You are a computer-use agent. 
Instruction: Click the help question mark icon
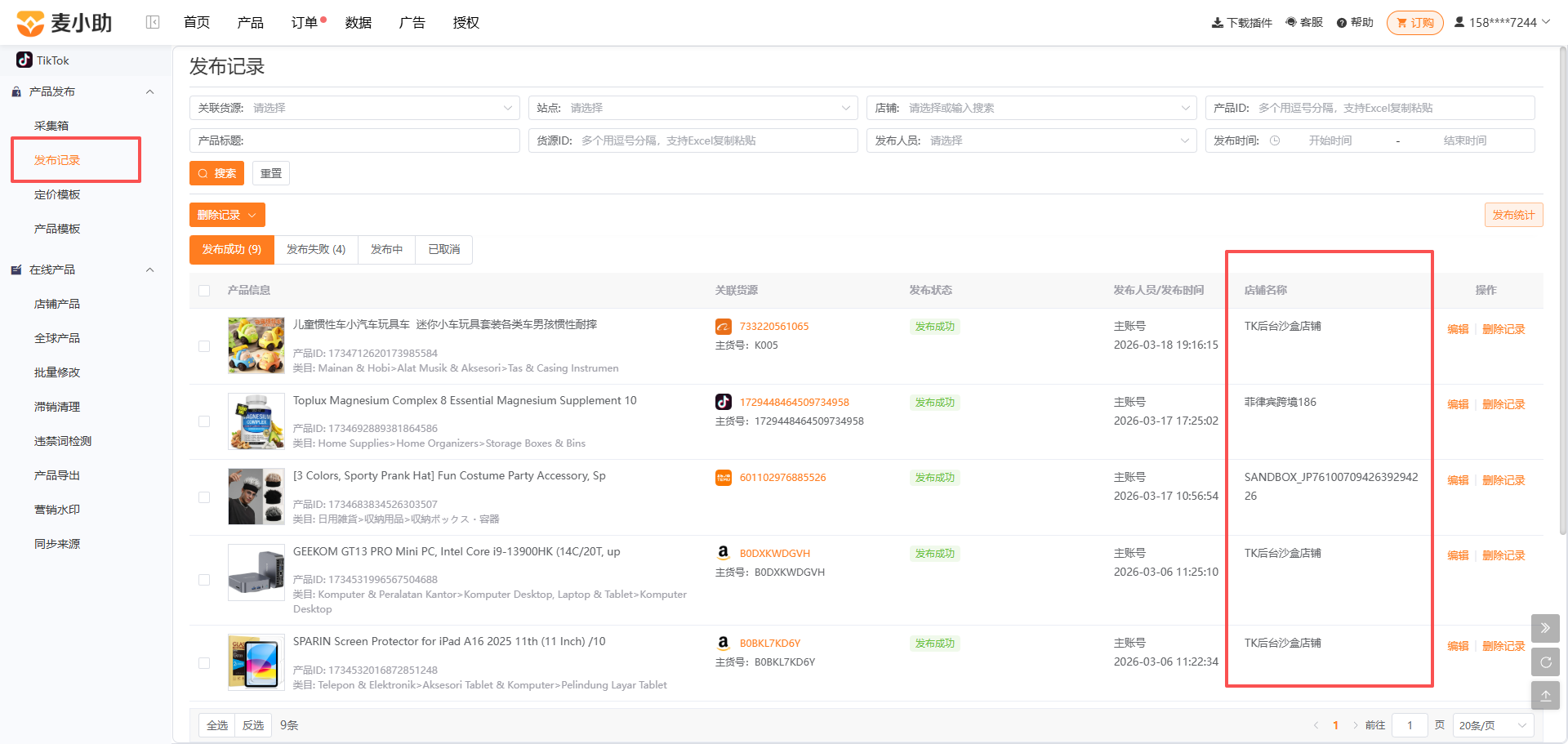[x=1342, y=23]
